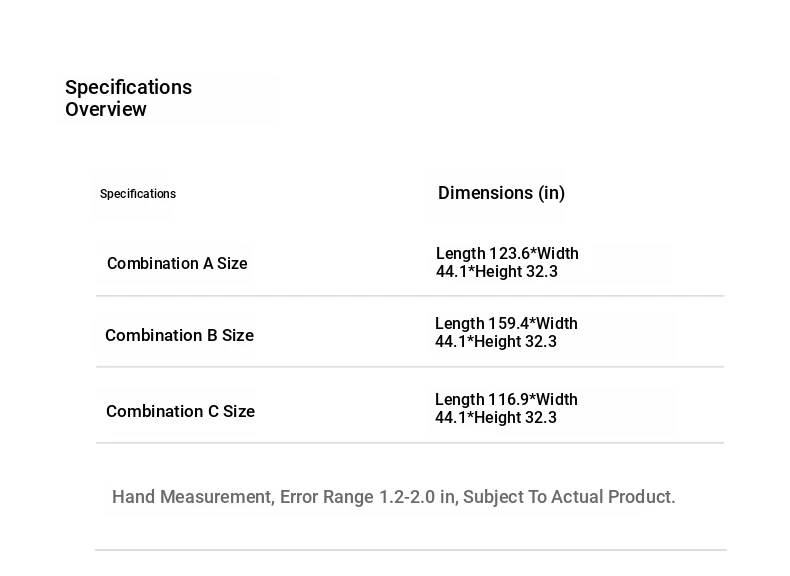The height and width of the screenshot is (576, 790).
Task: Select the "Combination C Size" row label
Action: 180,412
